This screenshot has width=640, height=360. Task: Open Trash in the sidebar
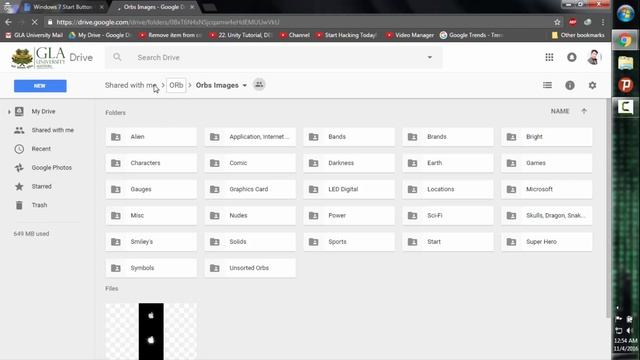pyautogui.click(x=31, y=205)
